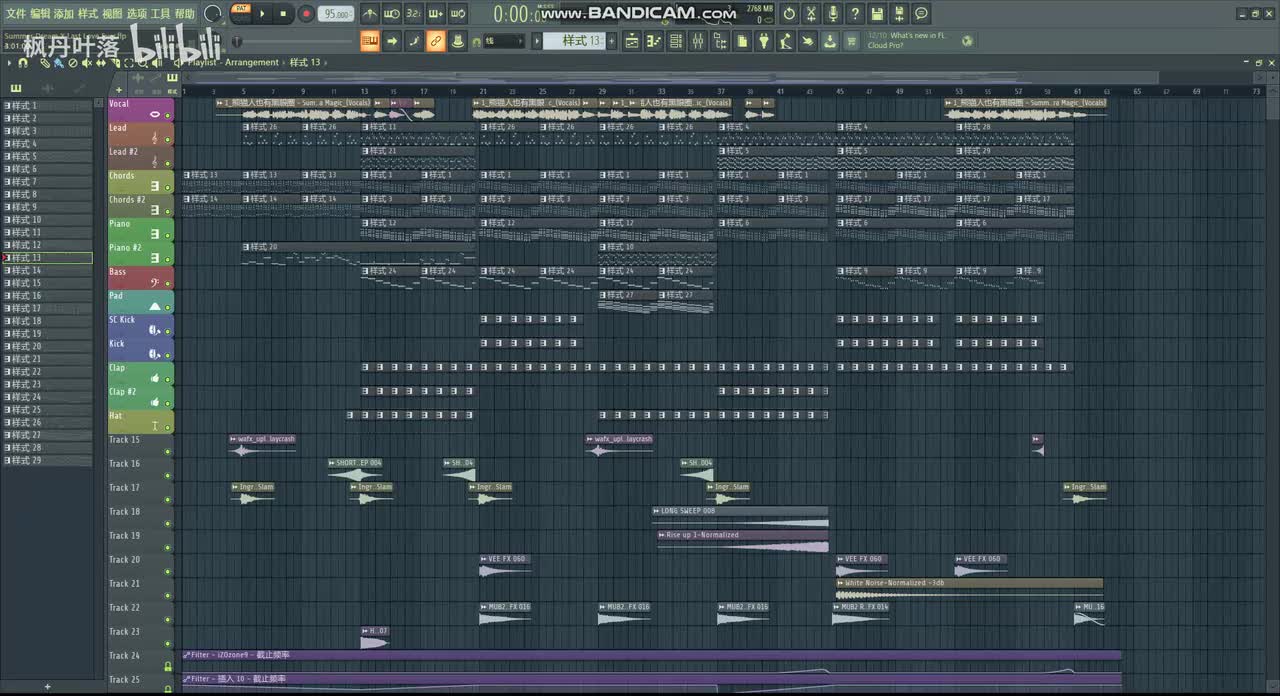Select 样式 20 in pattern list

pos(47,346)
